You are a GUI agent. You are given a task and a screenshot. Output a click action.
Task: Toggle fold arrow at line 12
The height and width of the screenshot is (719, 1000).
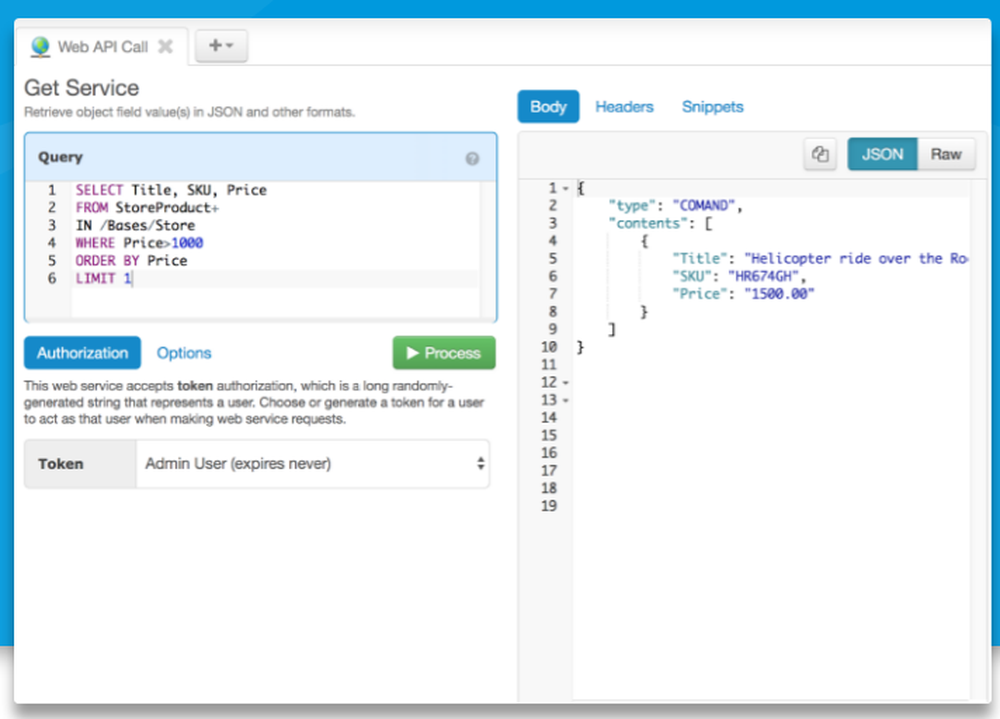coord(566,383)
